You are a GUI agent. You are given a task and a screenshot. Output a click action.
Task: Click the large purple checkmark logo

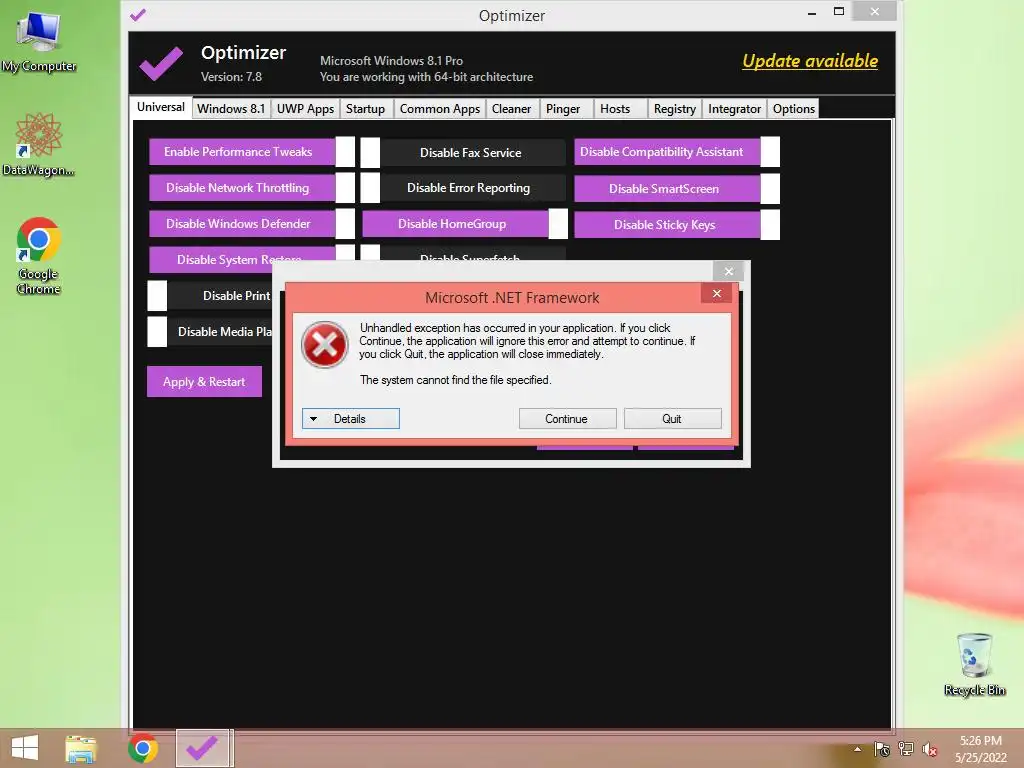[x=161, y=64]
